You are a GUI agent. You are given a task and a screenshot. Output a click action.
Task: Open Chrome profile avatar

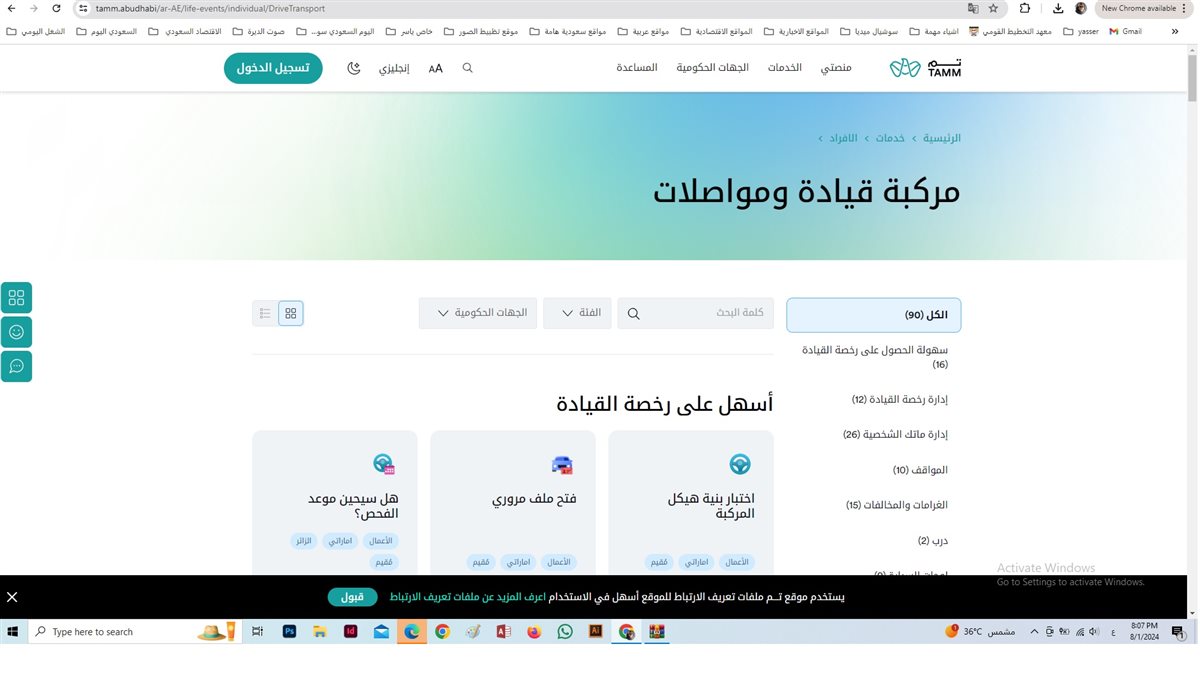pos(1081,8)
